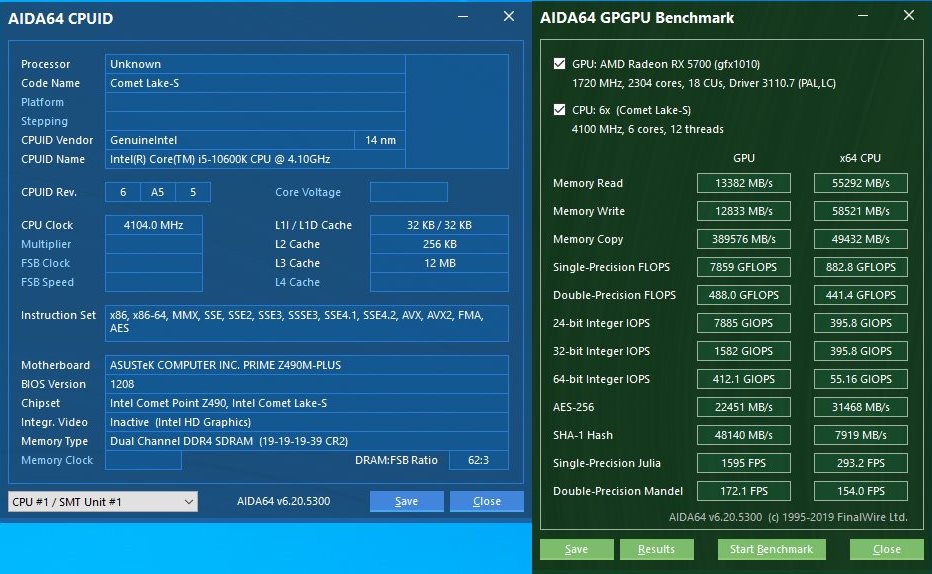The image size is (932, 574).
Task: Click the CPUID Vendor value GenuineIntel
Action: pyautogui.click(x=229, y=140)
